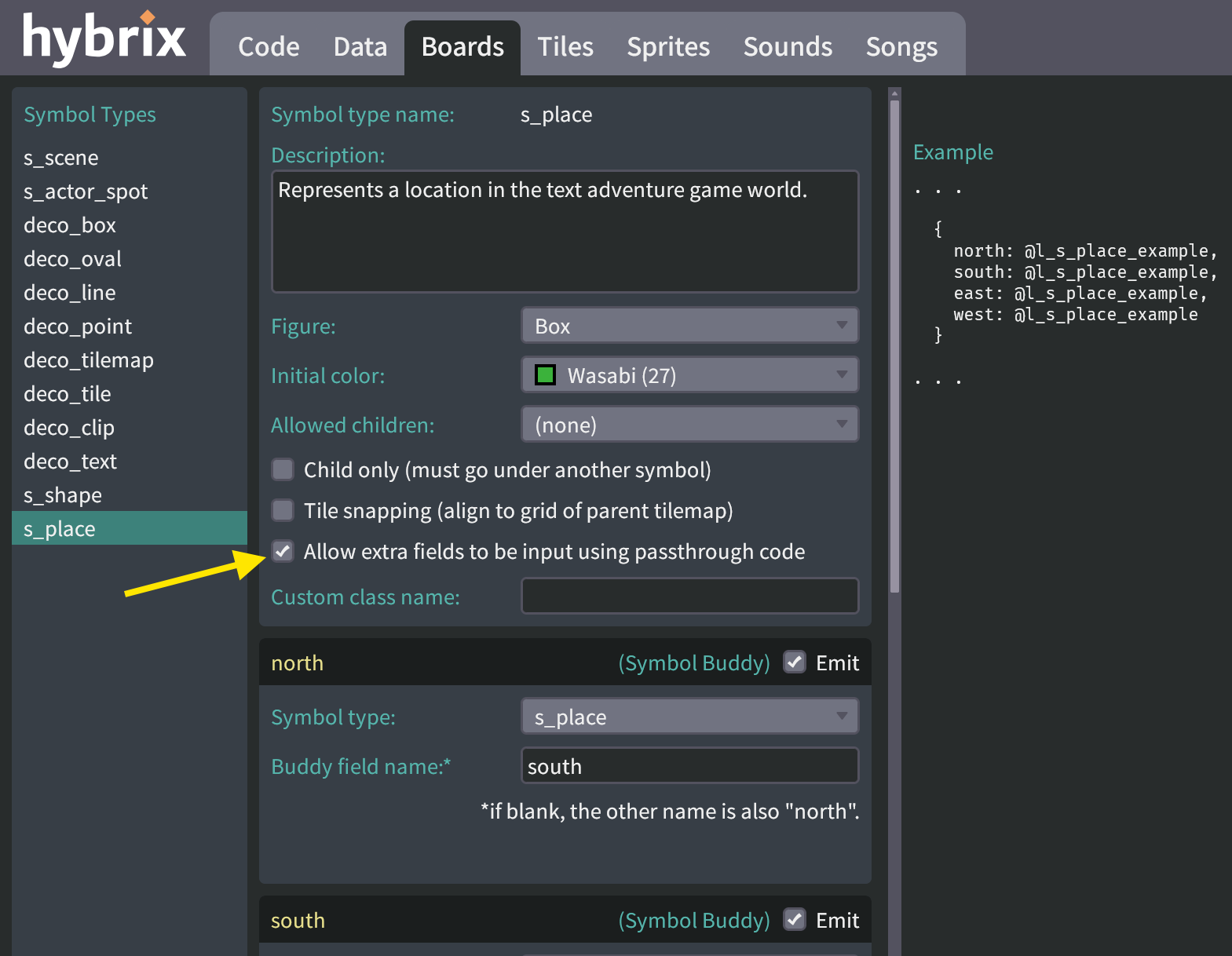Click (Symbol Buddy) label on north row
This screenshot has width=1232, height=956.
coord(694,663)
